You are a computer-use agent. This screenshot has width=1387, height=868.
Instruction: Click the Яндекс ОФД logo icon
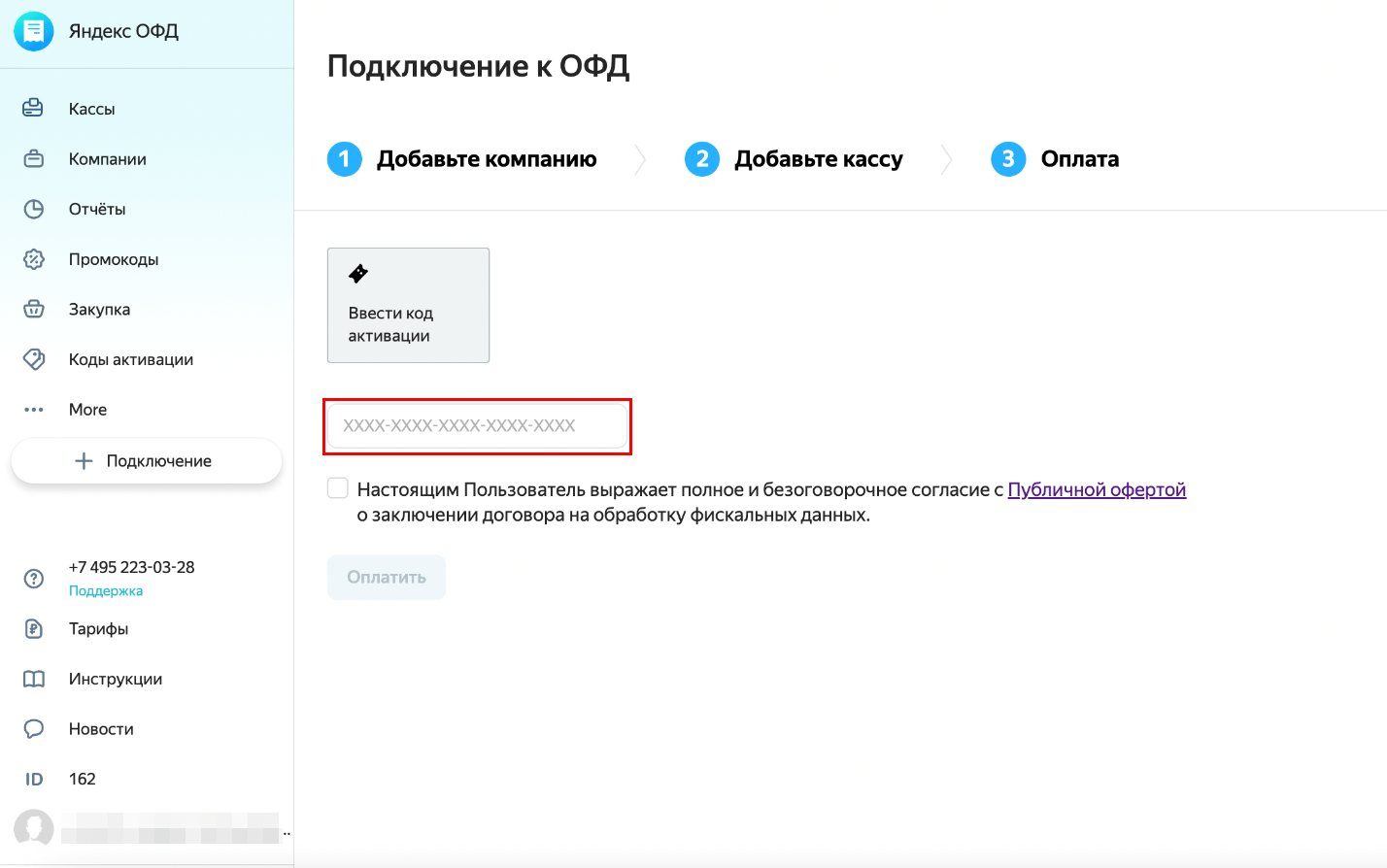pyautogui.click(x=34, y=31)
